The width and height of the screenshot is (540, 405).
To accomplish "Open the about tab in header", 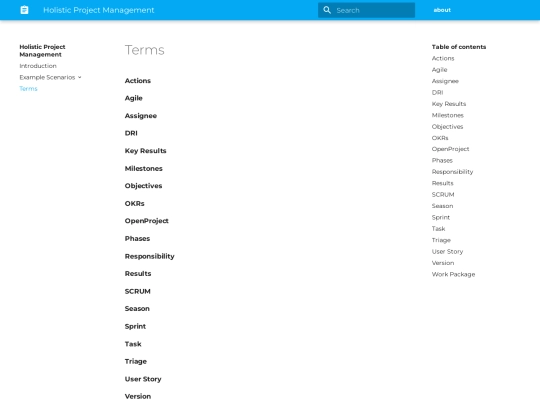I will coord(442,10).
